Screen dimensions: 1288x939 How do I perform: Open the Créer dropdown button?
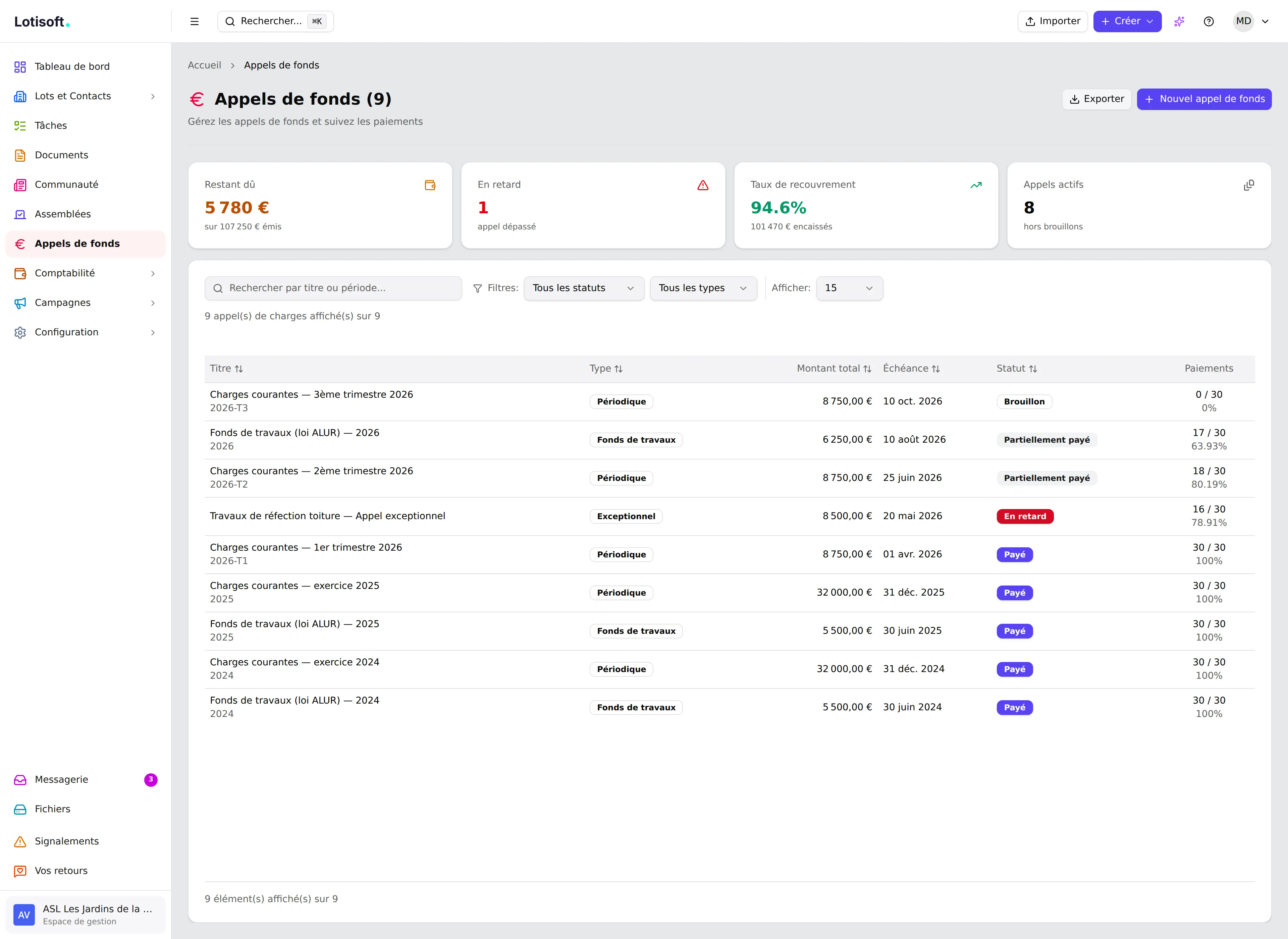(x=1127, y=21)
